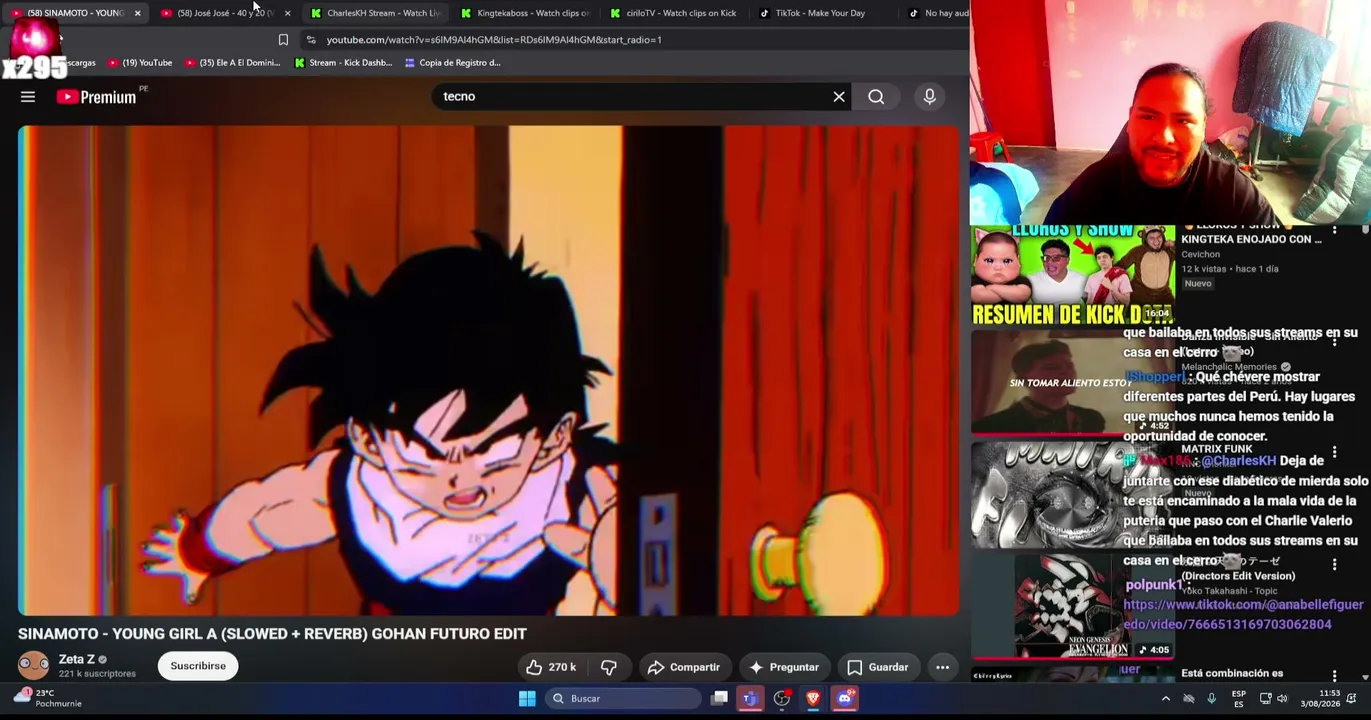Close the José José tab
The image size is (1371, 720).
[x=288, y=13]
